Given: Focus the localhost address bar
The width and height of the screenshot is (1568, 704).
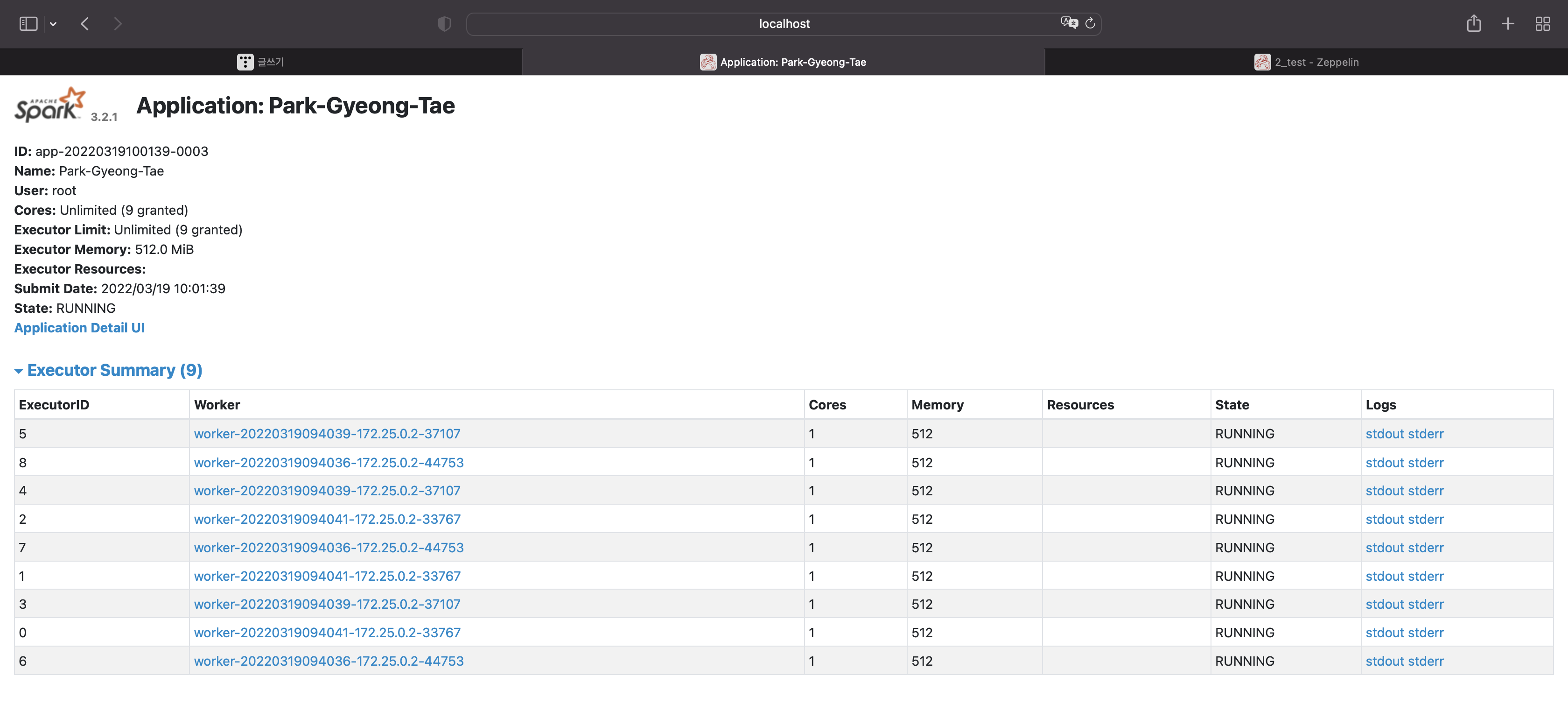Looking at the screenshot, I should pyautogui.click(x=784, y=24).
